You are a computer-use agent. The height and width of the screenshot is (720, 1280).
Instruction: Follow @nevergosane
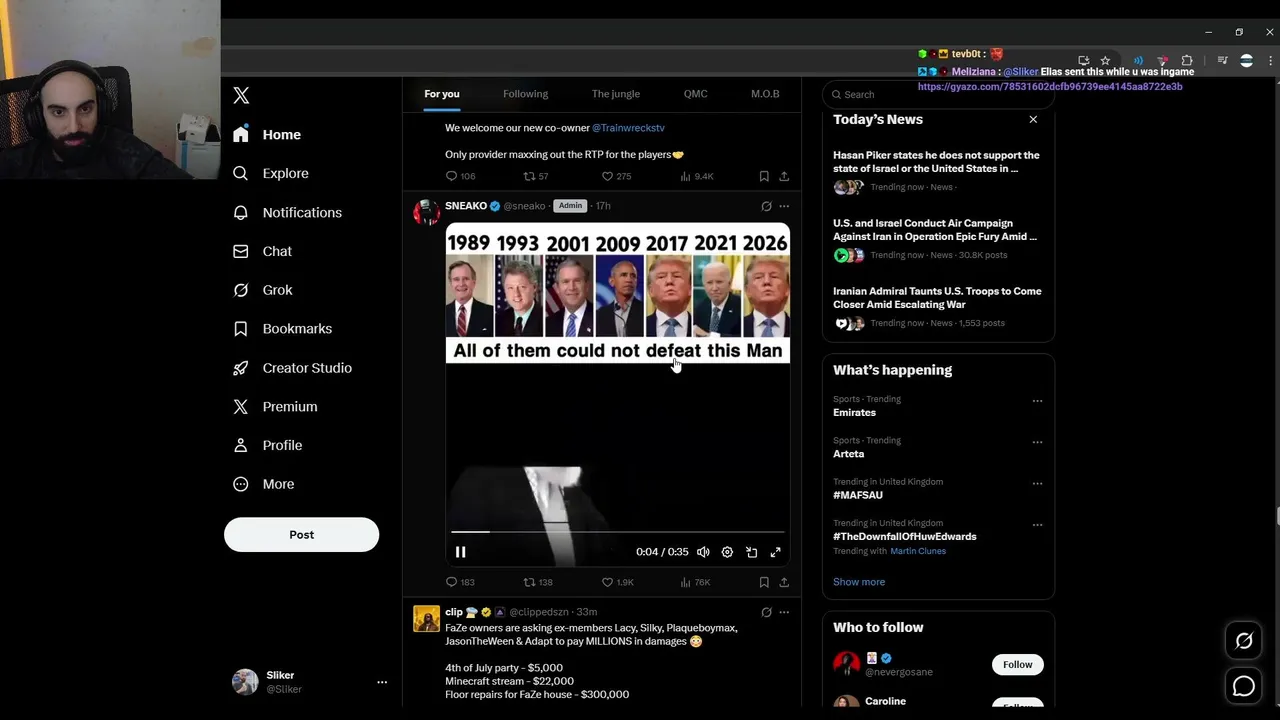pos(1017,665)
